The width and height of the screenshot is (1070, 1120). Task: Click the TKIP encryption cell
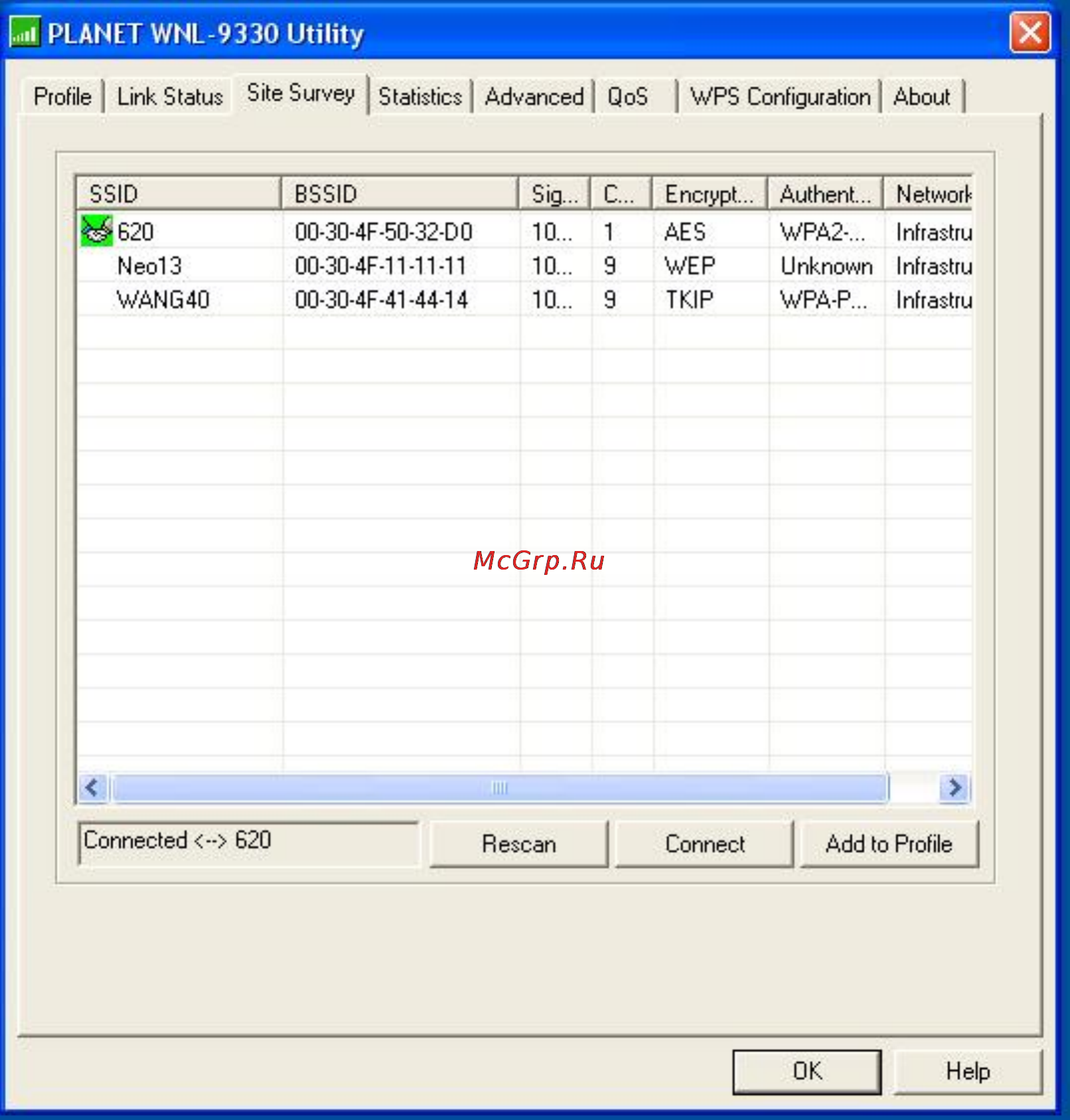pos(689,299)
